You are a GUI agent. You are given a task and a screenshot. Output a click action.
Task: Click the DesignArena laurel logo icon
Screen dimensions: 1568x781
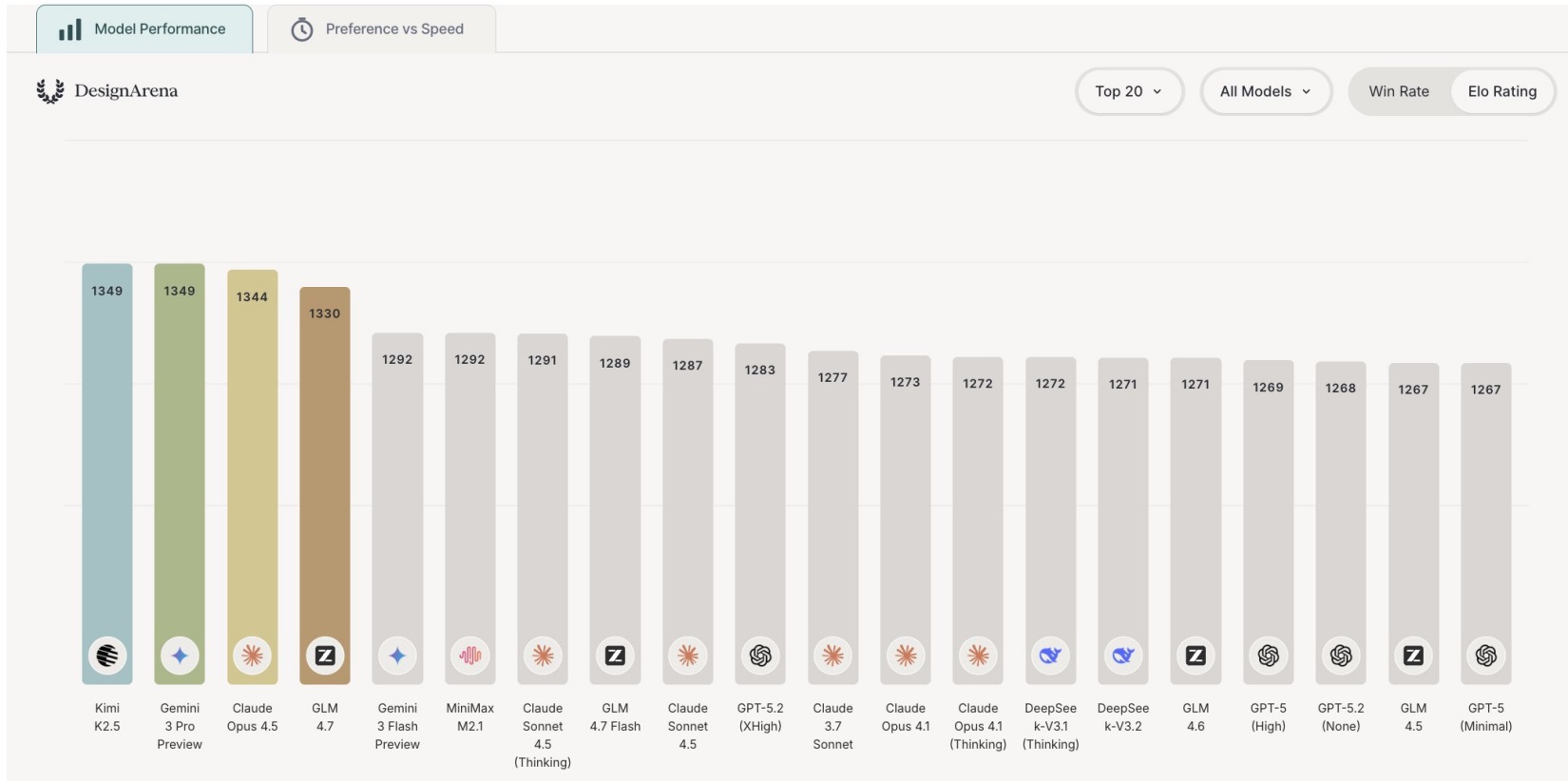(50, 91)
